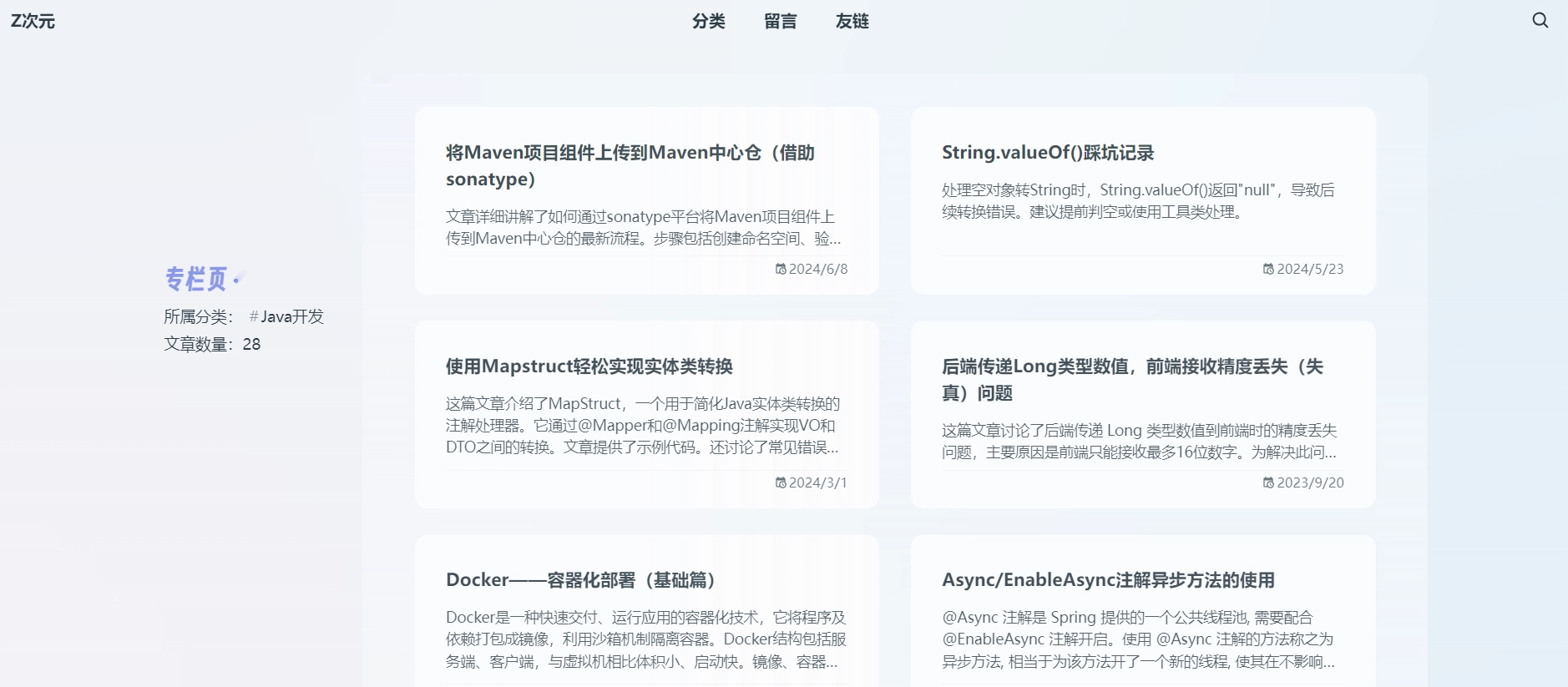The height and width of the screenshot is (687, 1568).
Task: Click the calendar icon beside 2023/9/20
Action: coord(1268,482)
